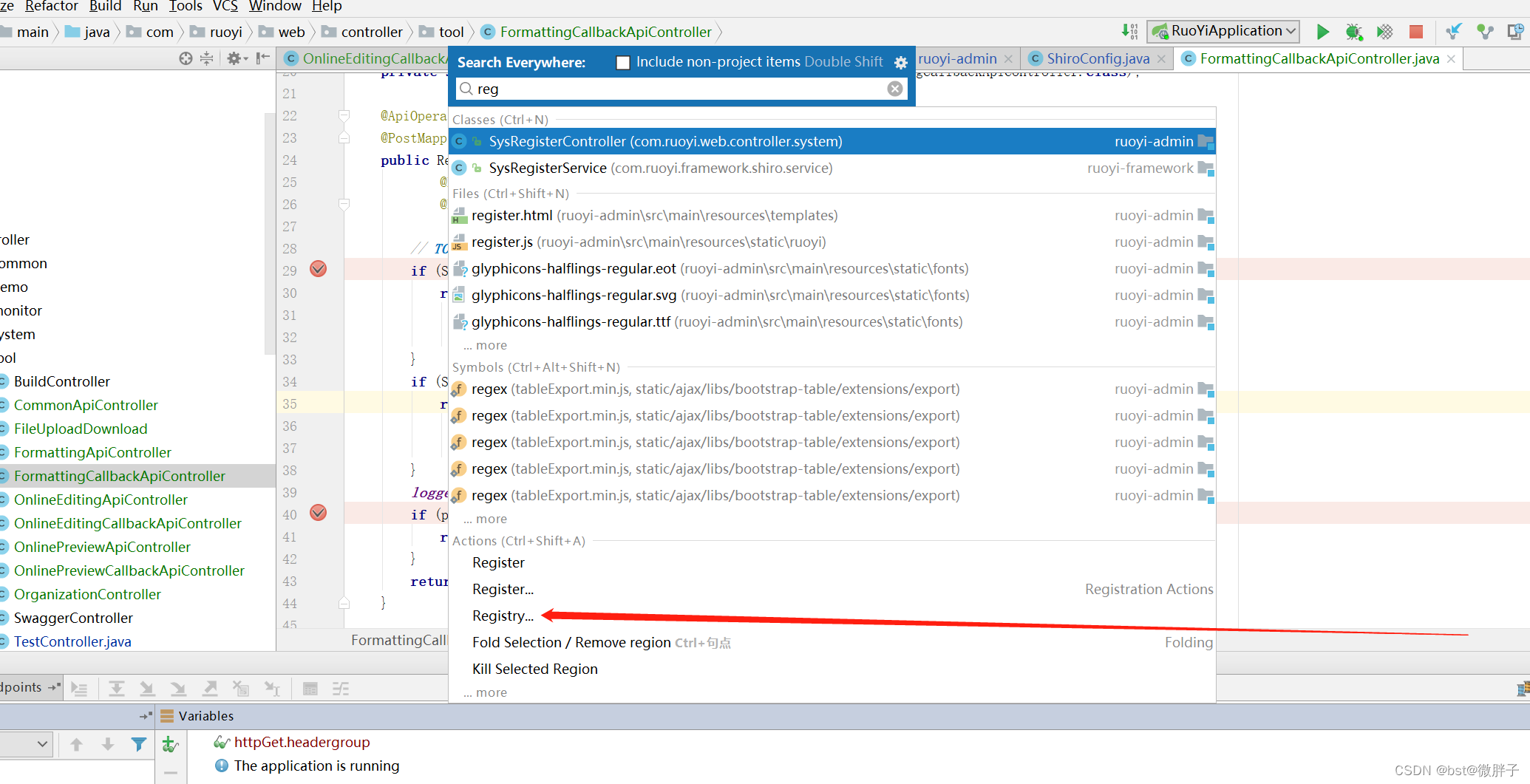
Task: Click the VCS Update Project icon
Action: 1453,32
